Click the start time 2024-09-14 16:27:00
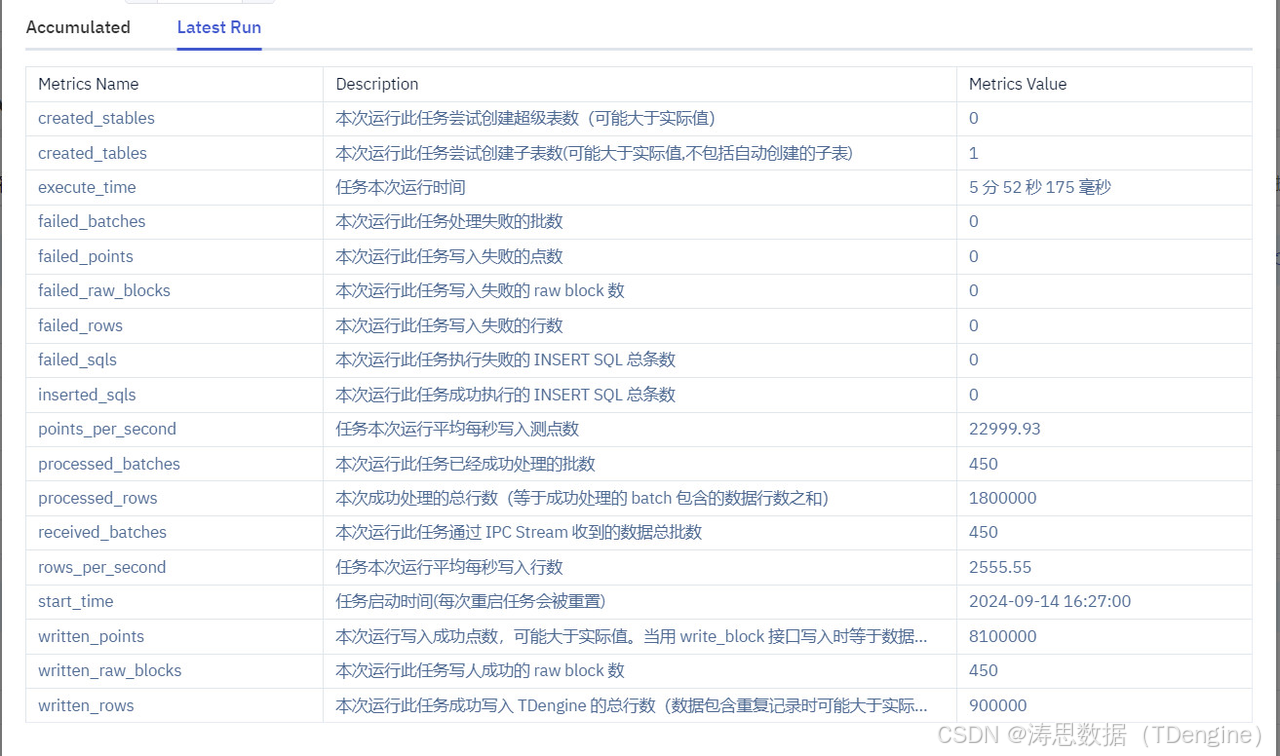This screenshot has width=1280, height=756. click(x=1050, y=601)
